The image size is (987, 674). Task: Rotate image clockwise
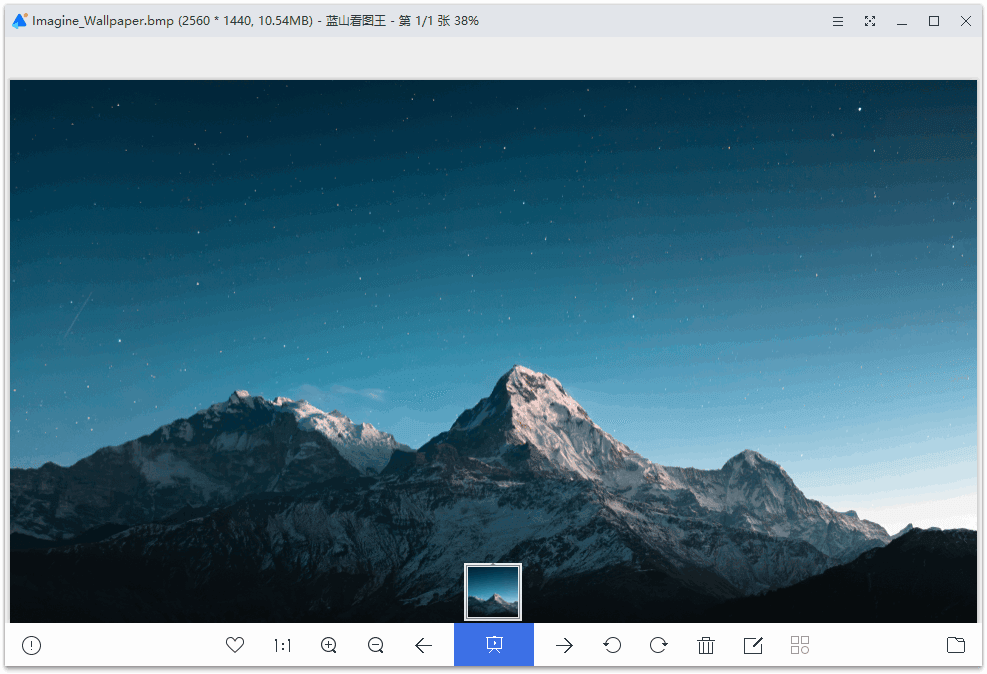coord(659,646)
